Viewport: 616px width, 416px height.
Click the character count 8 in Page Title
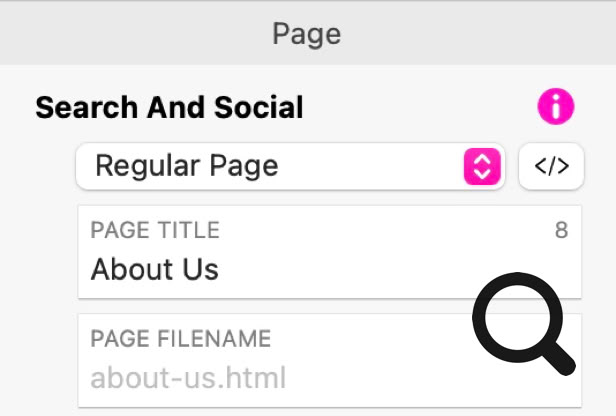(x=561, y=230)
